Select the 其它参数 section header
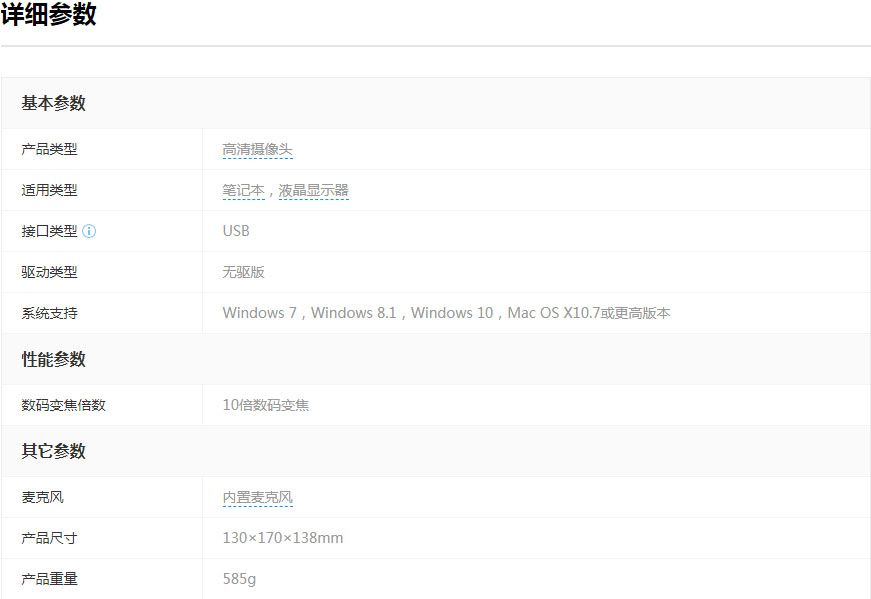The width and height of the screenshot is (871, 599). (x=54, y=451)
